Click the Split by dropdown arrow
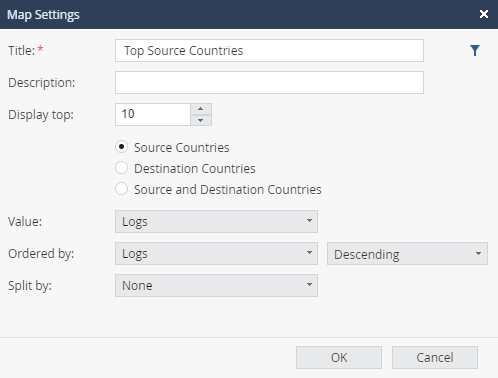The height and width of the screenshot is (378, 498). click(309, 284)
